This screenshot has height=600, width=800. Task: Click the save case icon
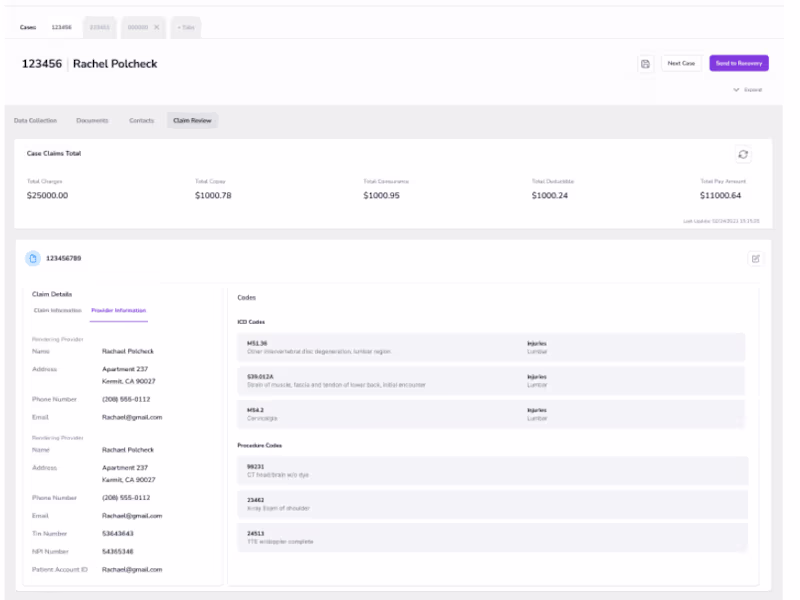(646, 63)
